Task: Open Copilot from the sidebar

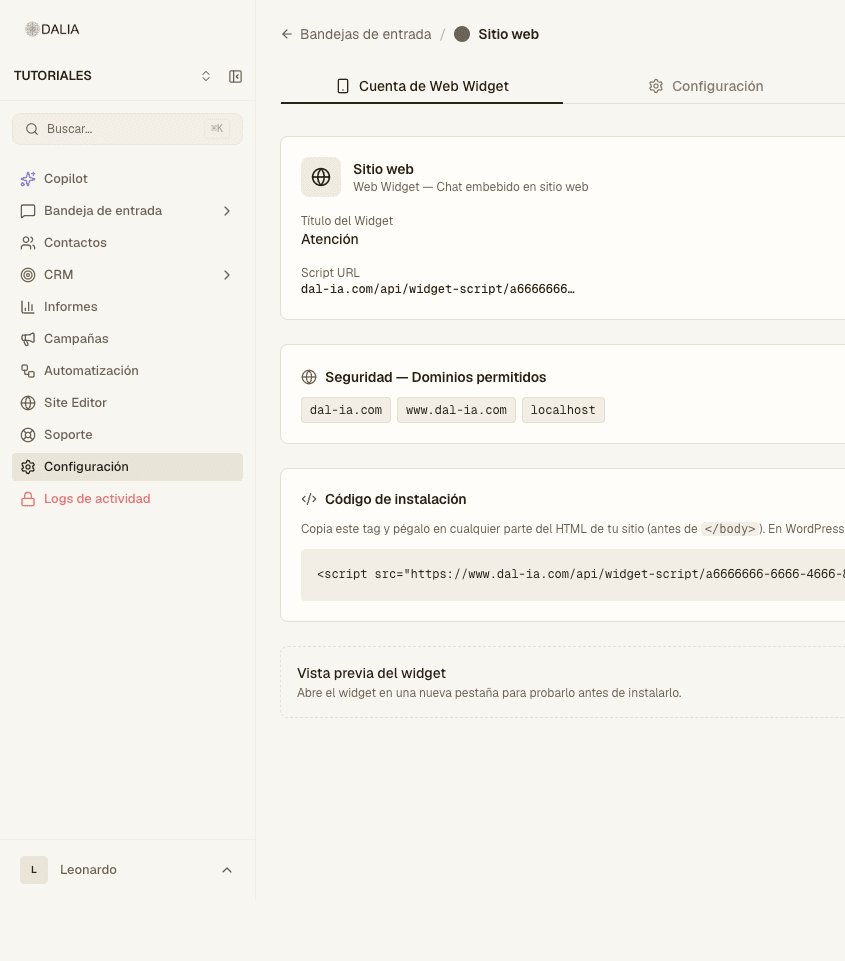Action: 127,179
